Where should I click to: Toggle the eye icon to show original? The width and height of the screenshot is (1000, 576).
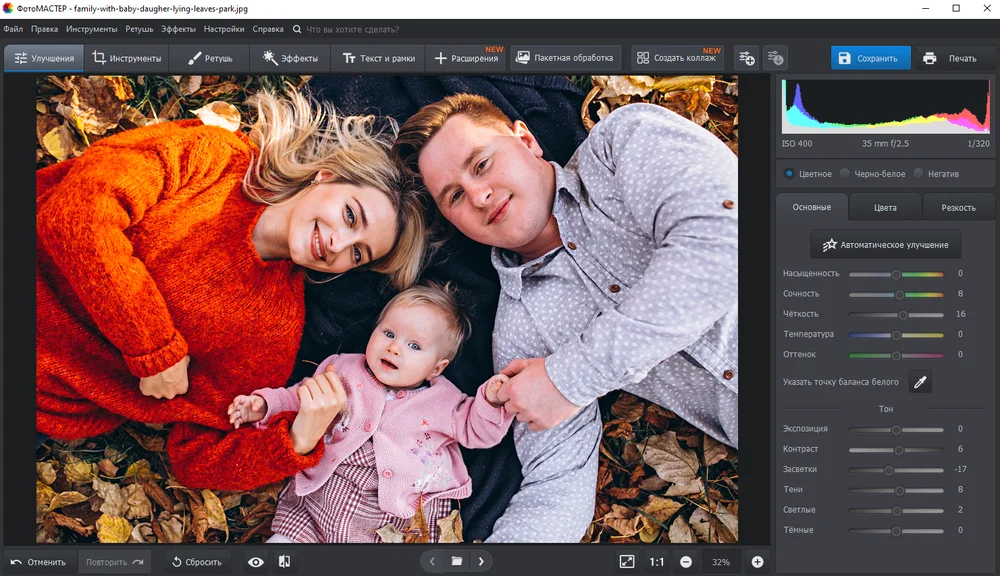point(256,562)
